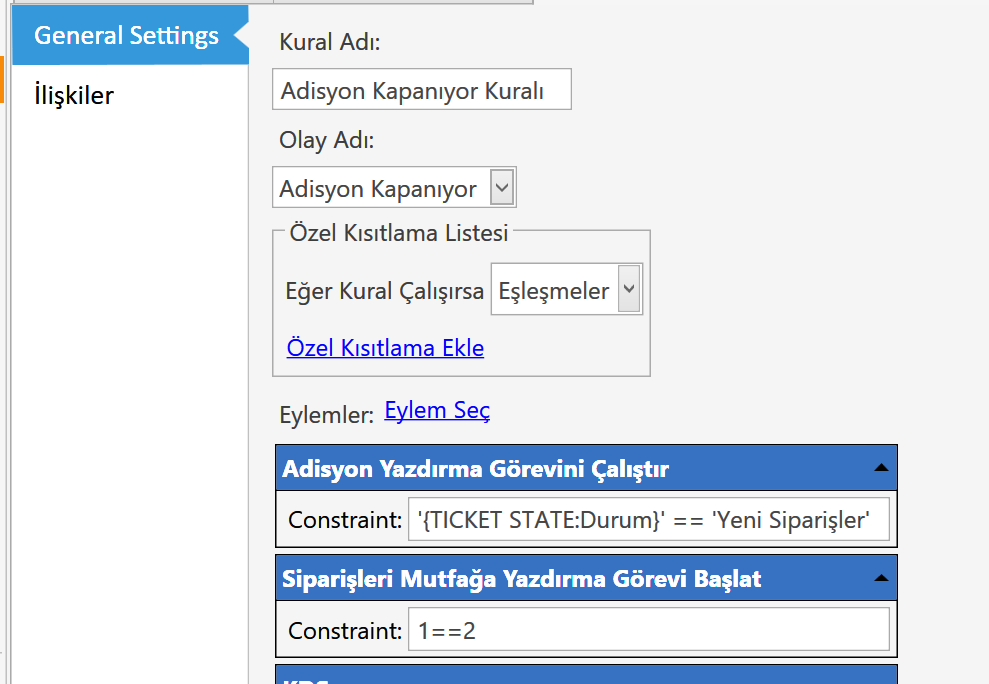Collapse the Adisyon Yazdırma Görevini Çalıştır action arrow

click(881, 468)
